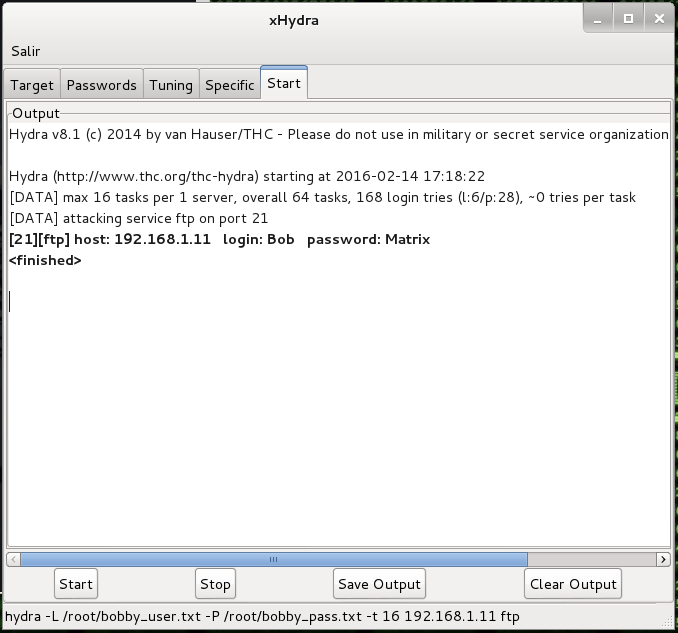Click Clear Output button

[x=573, y=584]
